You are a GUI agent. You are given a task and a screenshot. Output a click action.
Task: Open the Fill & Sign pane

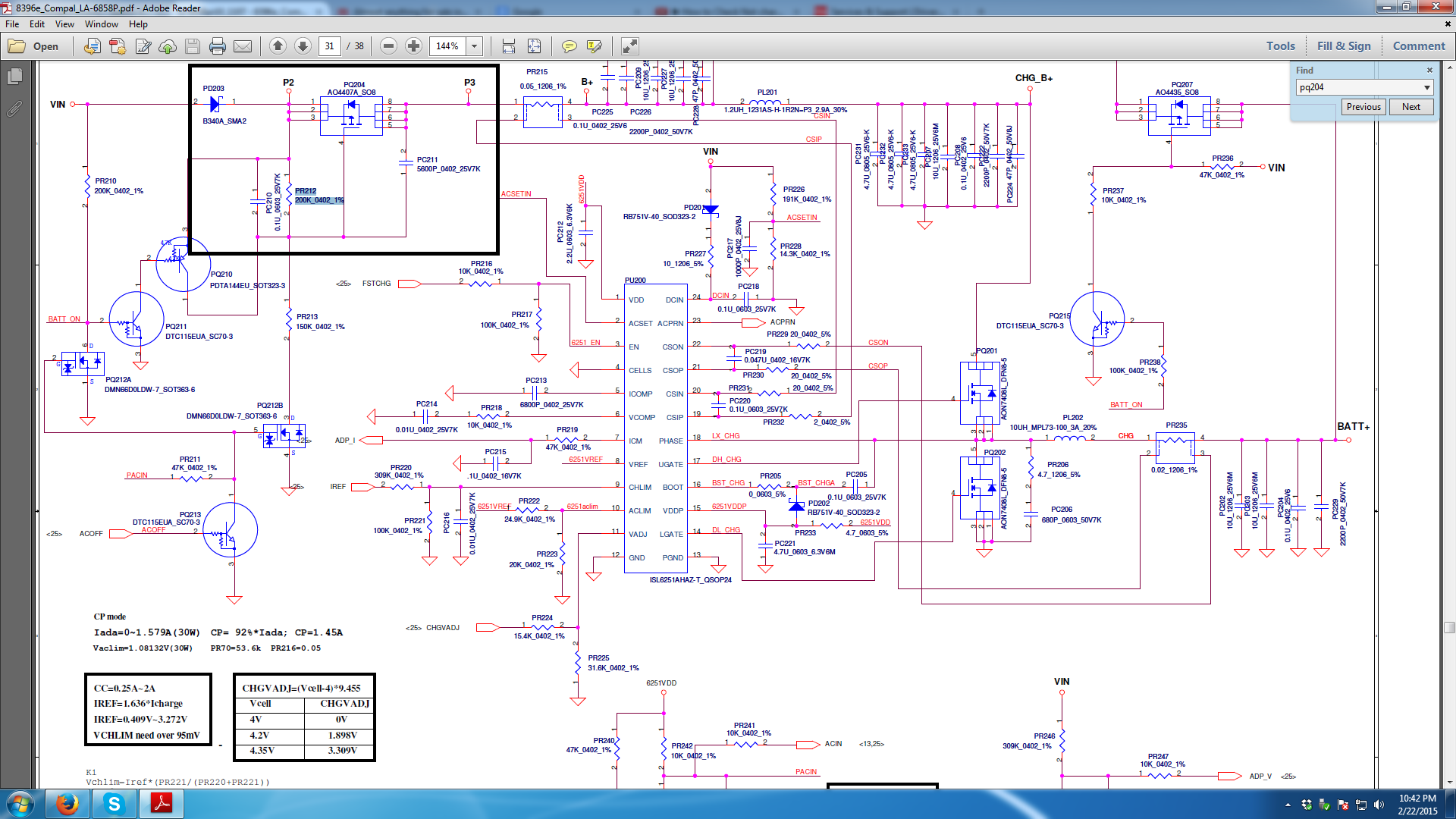click(1344, 46)
